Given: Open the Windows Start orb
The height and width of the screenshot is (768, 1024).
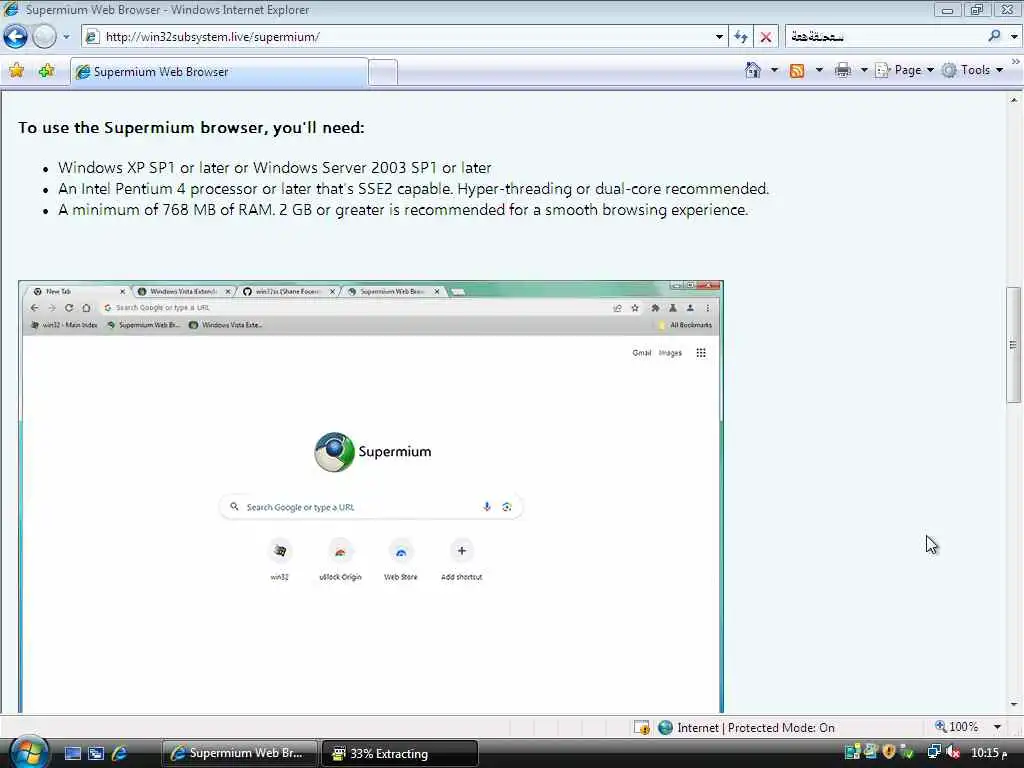Looking at the screenshot, I should (28, 752).
